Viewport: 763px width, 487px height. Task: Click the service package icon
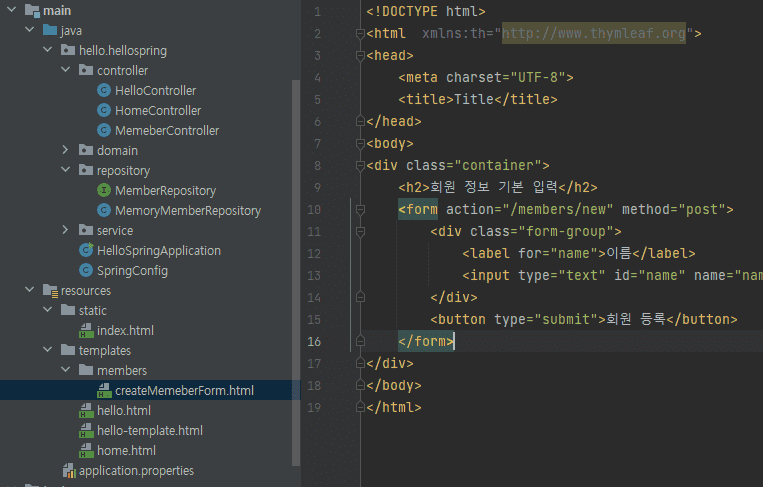(86, 230)
